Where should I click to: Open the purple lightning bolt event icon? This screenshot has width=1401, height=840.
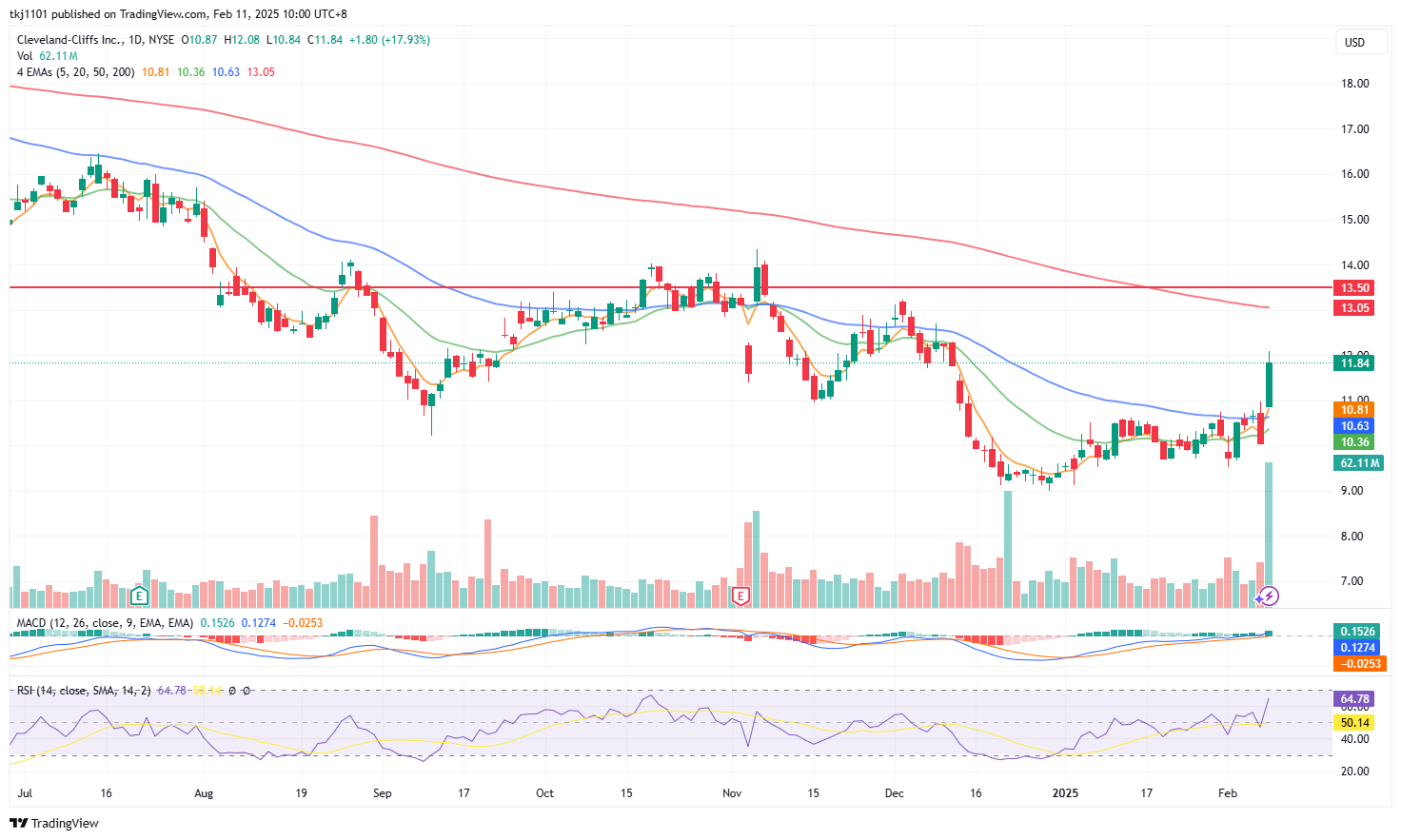point(1269,596)
